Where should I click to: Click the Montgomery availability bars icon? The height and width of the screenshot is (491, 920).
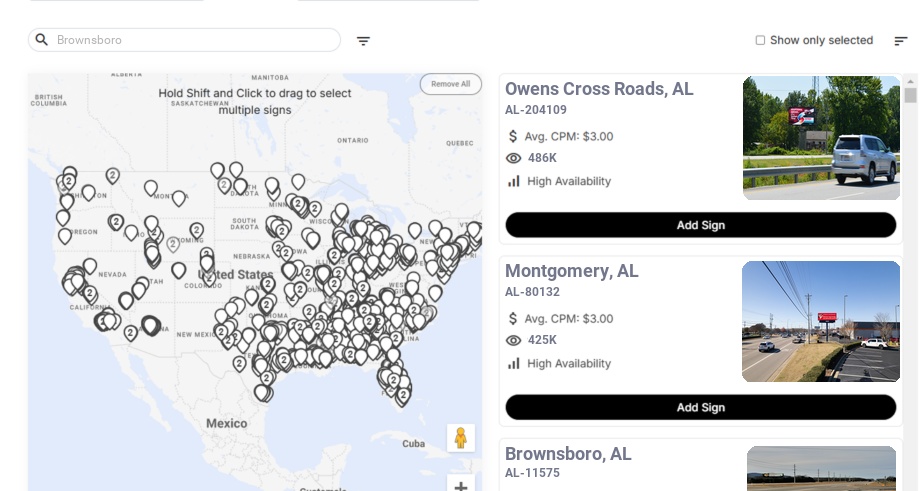[x=514, y=363]
